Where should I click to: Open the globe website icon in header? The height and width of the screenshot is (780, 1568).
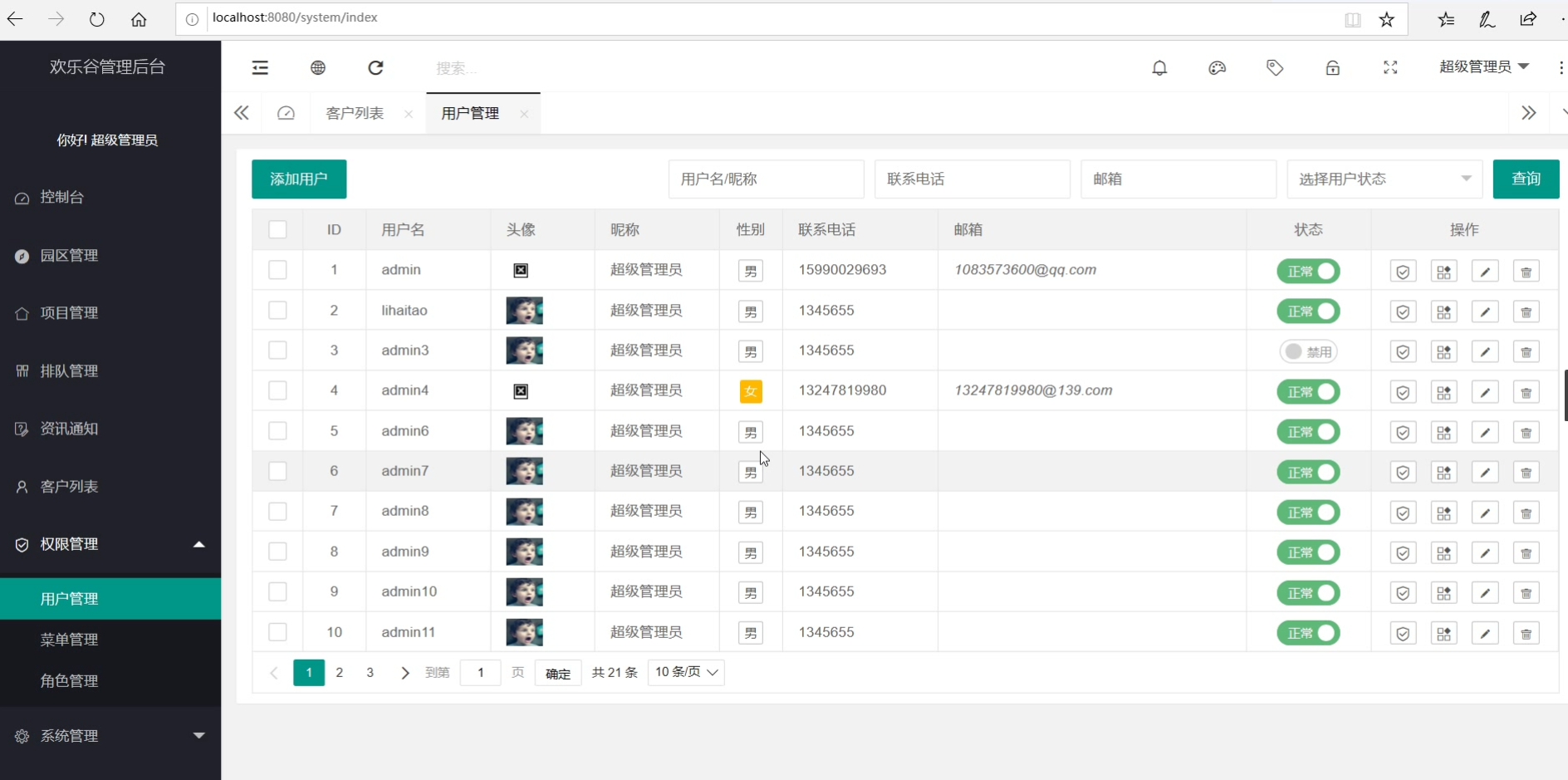318,68
